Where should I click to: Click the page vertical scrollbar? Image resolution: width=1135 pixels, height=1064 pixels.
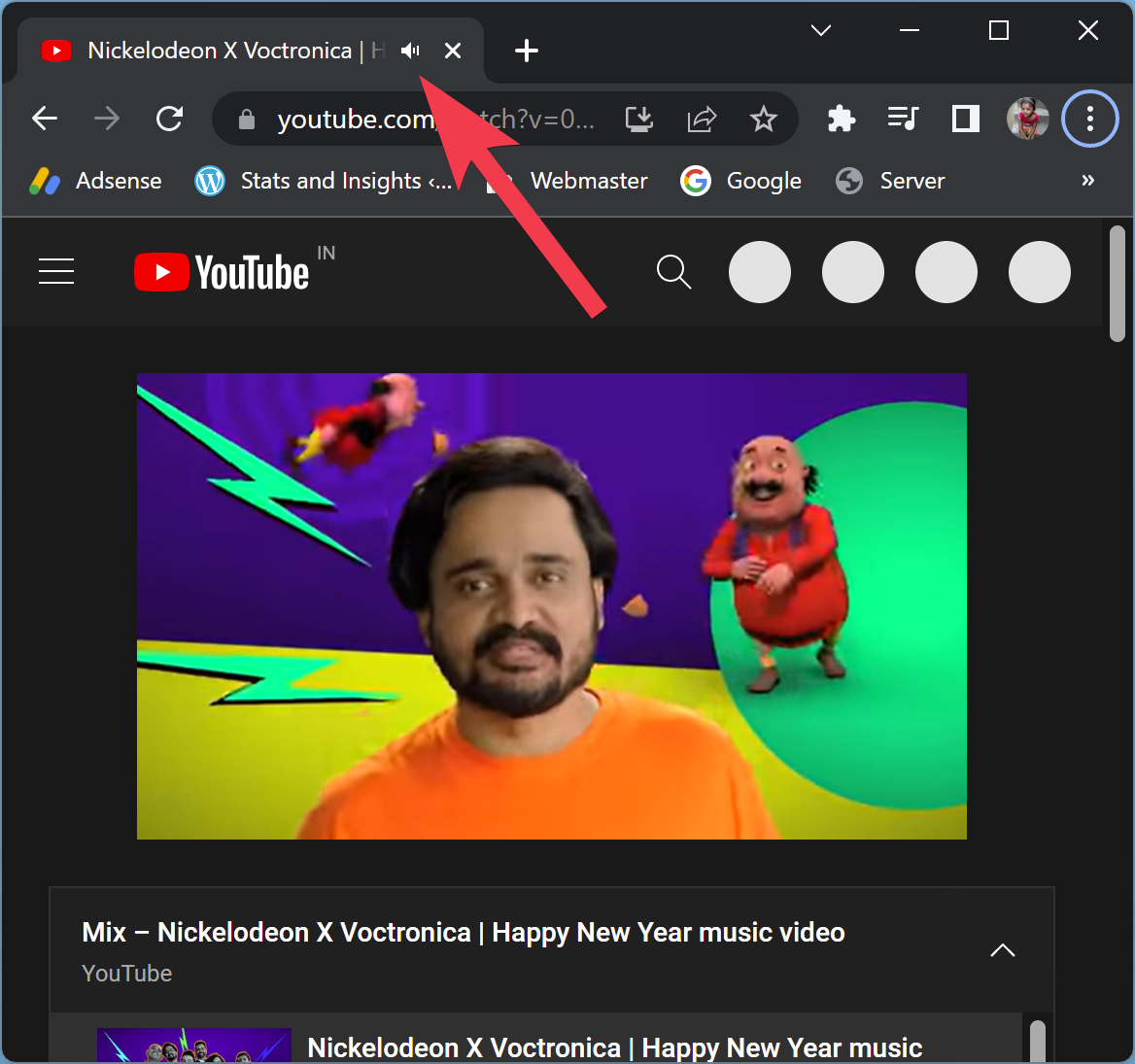[x=1118, y=283]
